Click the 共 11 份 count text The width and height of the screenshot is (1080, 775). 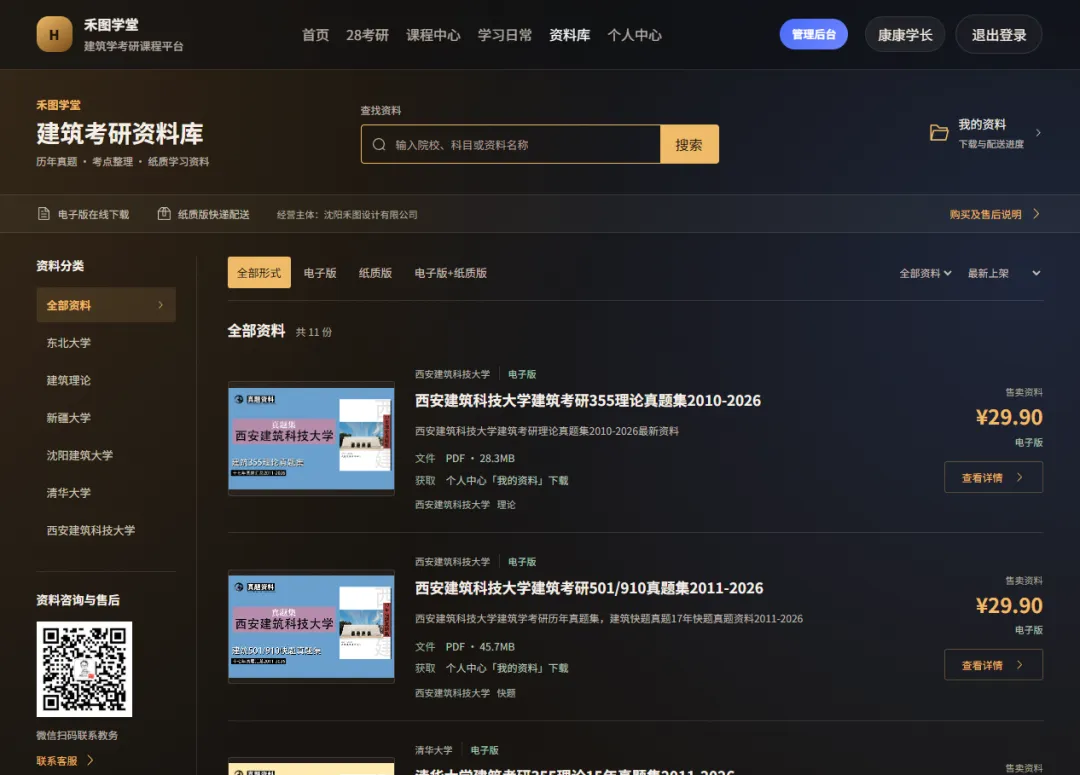(314, 332)
